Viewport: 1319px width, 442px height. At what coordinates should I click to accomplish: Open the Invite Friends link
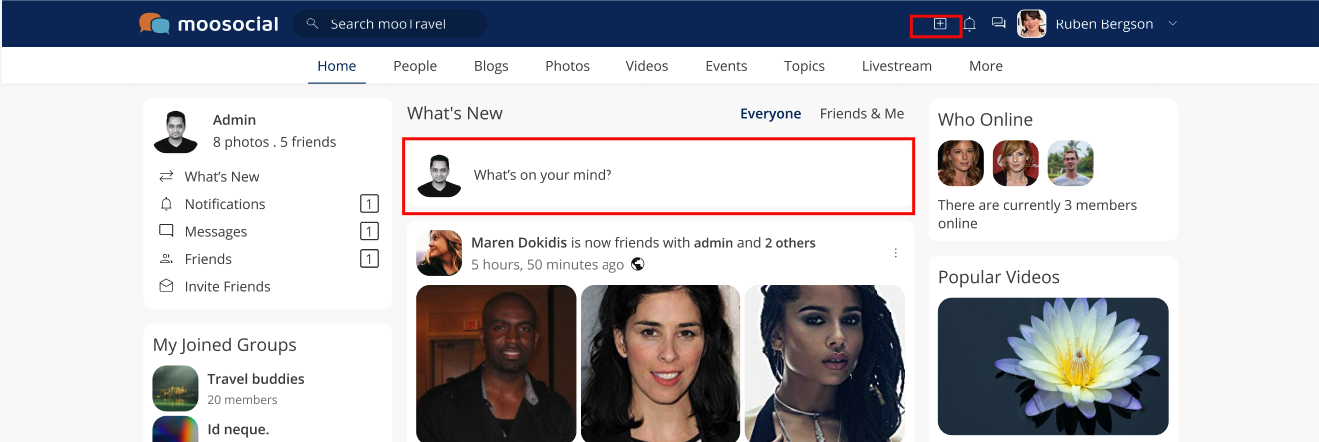[228, 286]
